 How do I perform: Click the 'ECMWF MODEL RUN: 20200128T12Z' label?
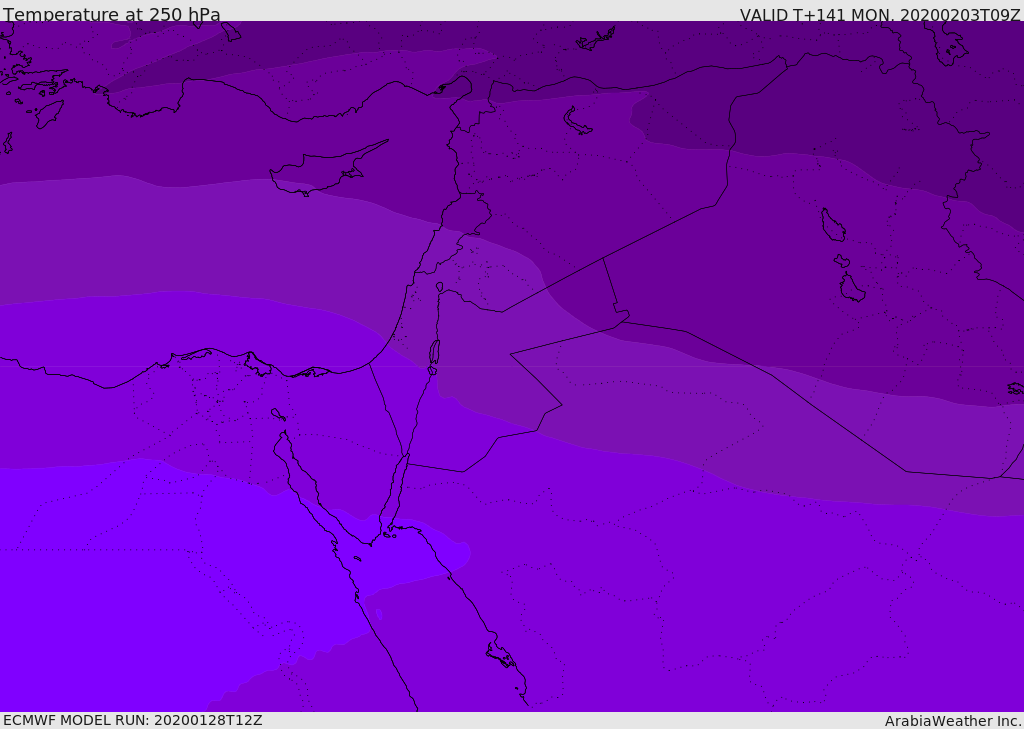tap(133, 720)
